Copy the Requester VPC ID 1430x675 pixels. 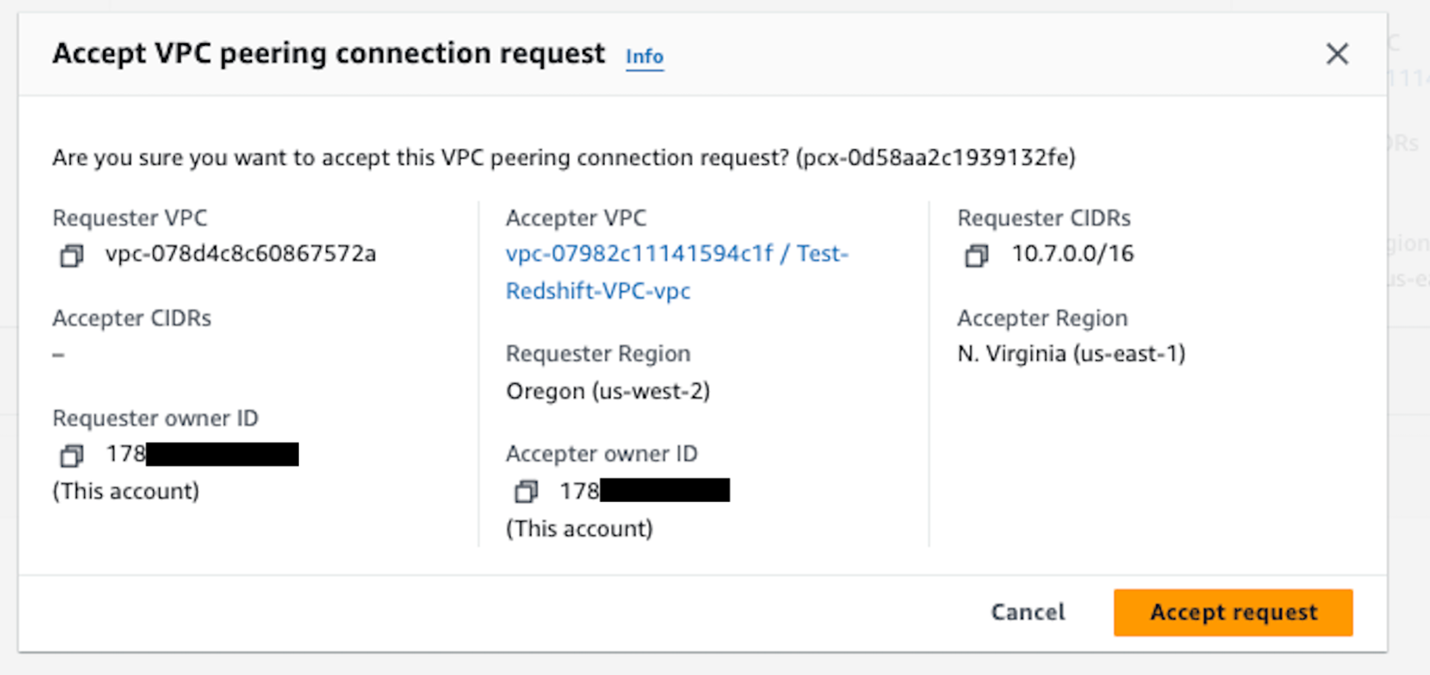point(70,256)
